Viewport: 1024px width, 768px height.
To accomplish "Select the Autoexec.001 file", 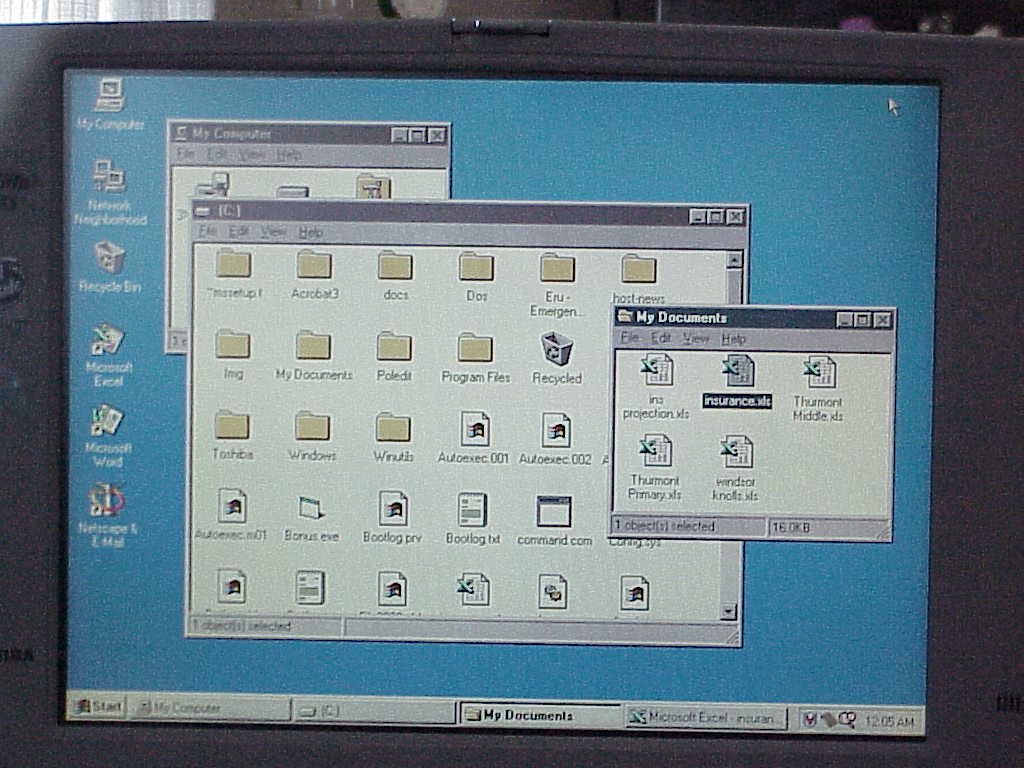I will [473, 438].
